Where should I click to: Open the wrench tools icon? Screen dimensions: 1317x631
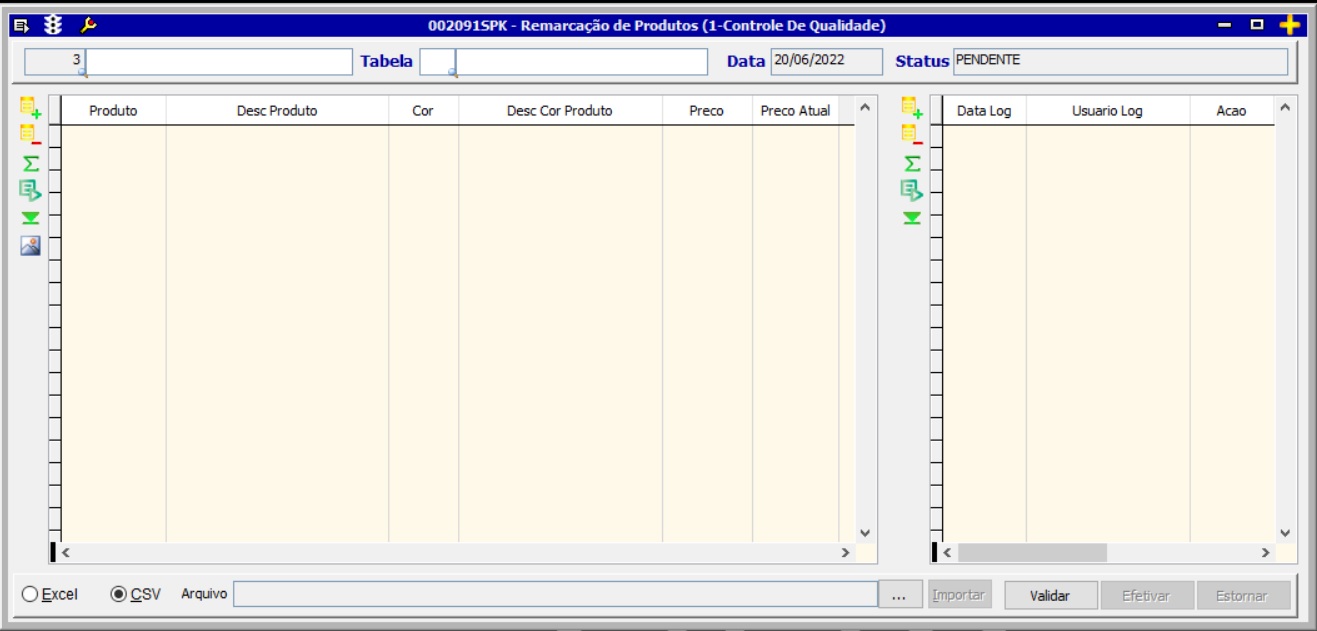88,25
